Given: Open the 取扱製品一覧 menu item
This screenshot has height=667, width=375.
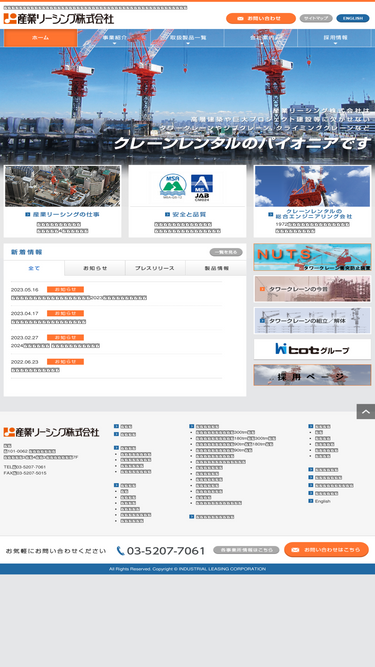Looking at the screenshot, I should point(188,38).
